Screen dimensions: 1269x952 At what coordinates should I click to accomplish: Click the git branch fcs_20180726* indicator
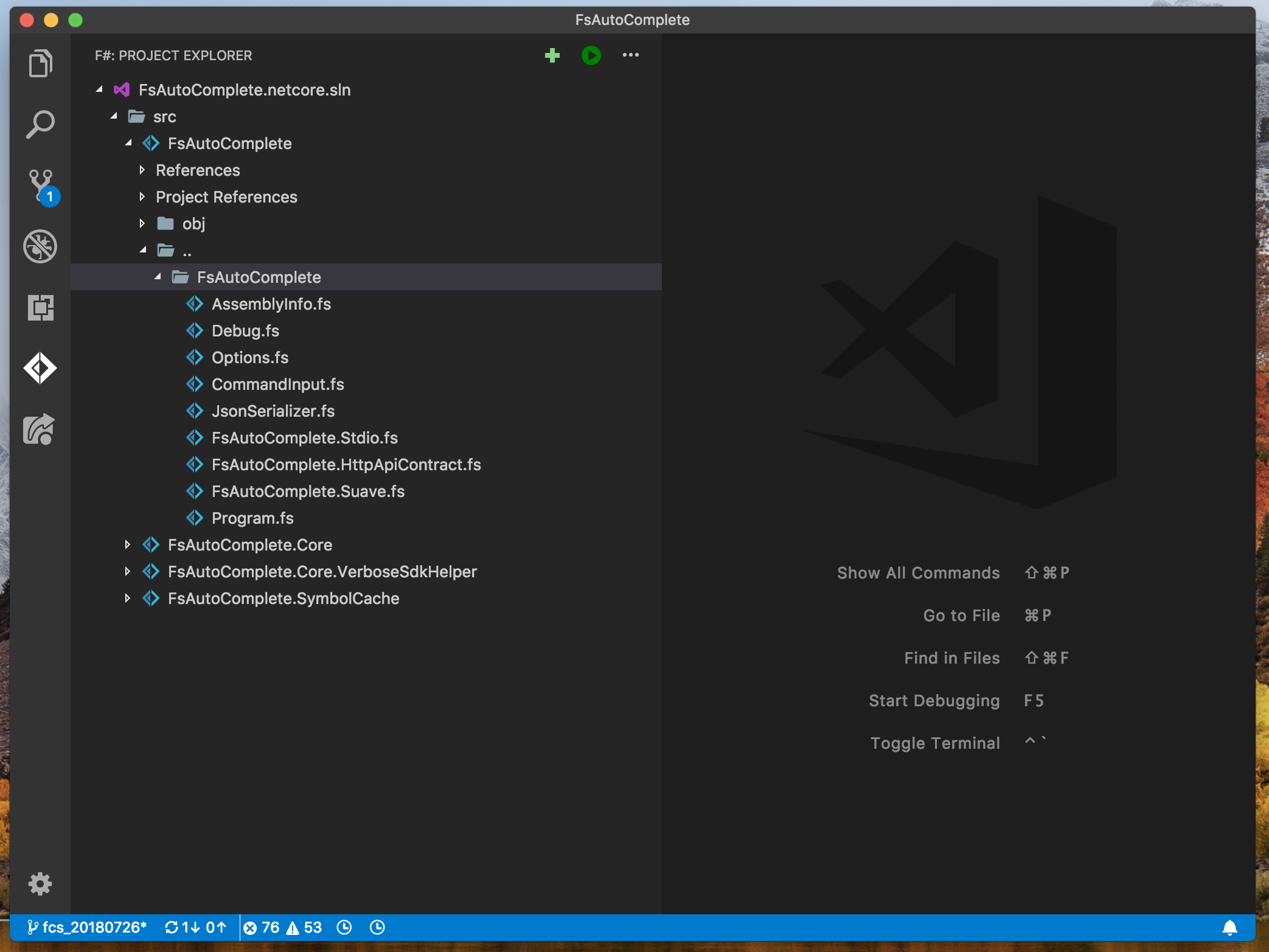click(87, 927)
